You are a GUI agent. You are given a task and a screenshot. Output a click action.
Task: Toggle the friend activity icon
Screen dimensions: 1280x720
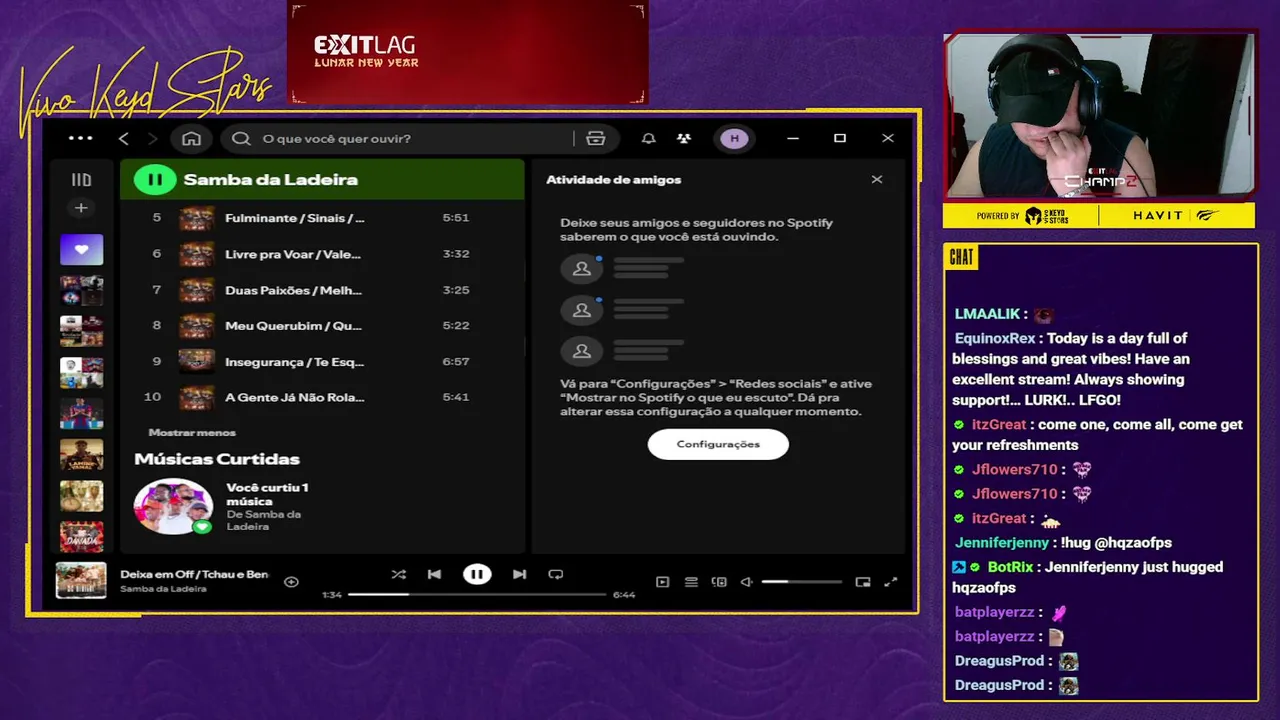684,138
